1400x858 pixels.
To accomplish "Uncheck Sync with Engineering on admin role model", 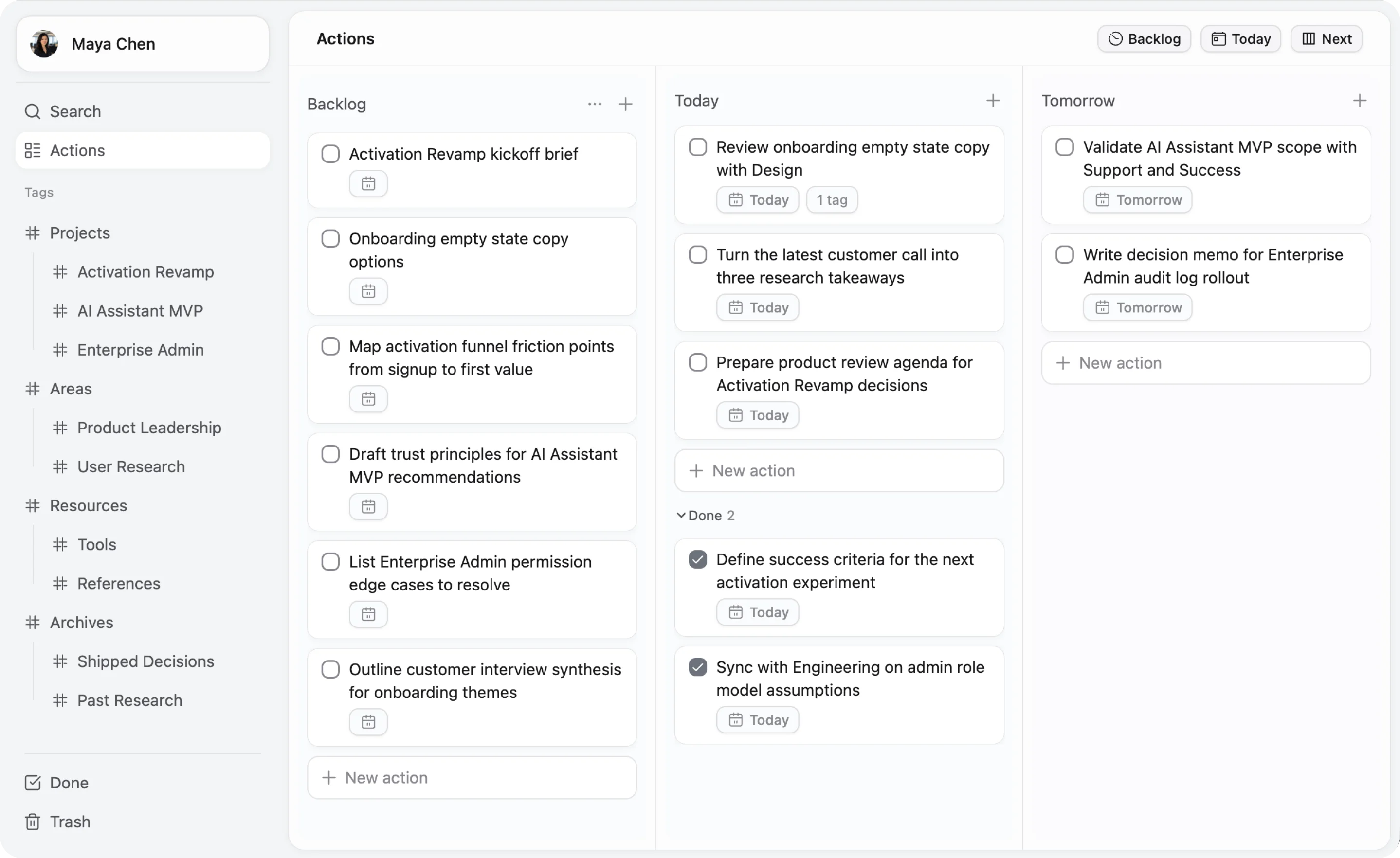I will tap(698, 667).
